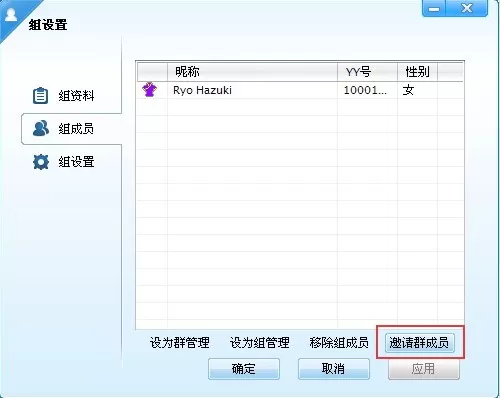Switch to the 组设置 sidebar tab

63,162
